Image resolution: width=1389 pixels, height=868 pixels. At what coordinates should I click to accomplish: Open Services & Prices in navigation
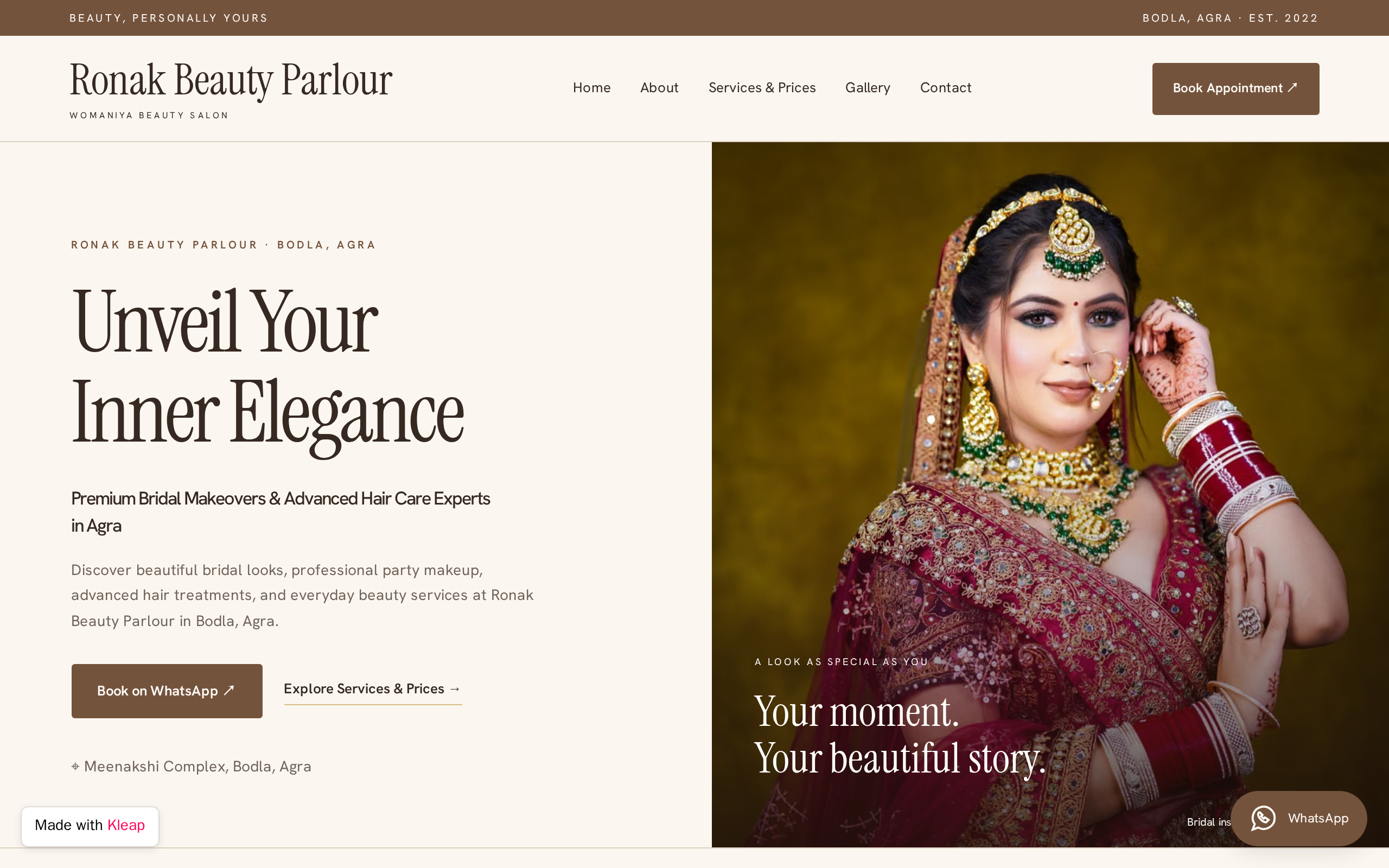click(762, 88)
